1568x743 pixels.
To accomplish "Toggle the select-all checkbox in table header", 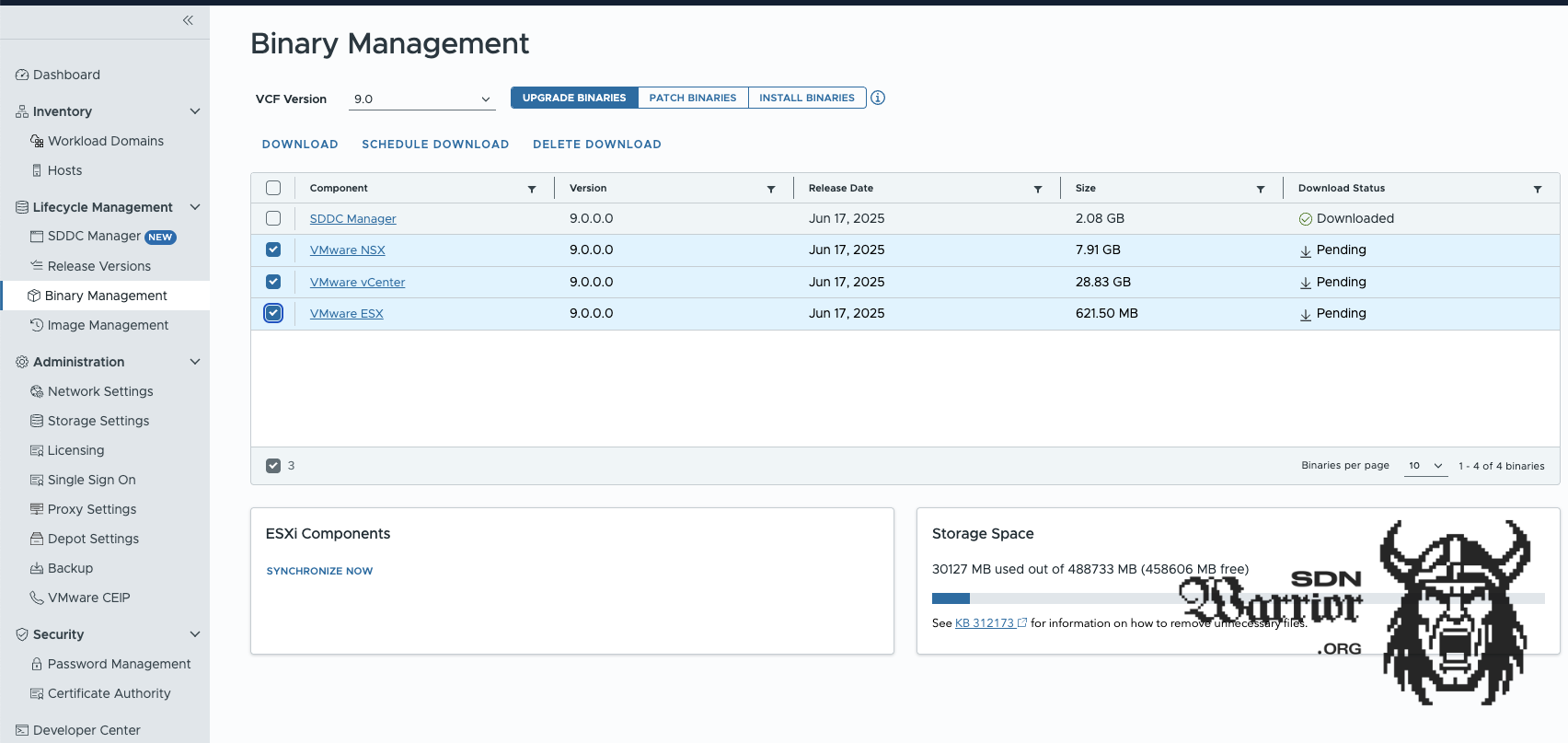I will 273,188.
